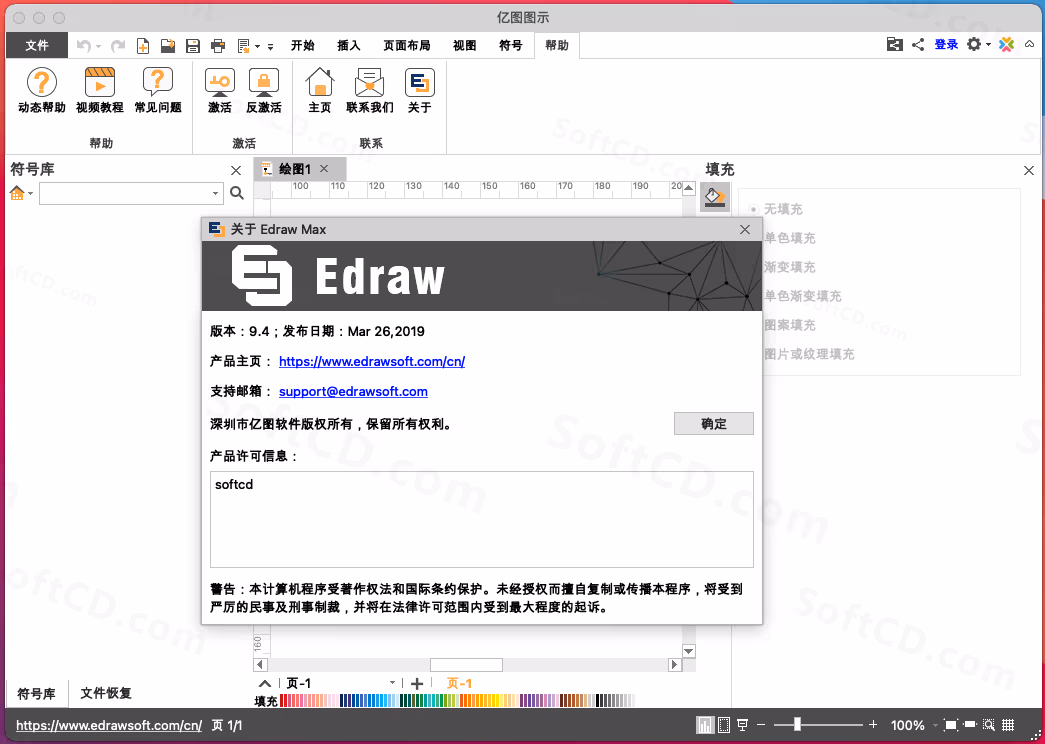Click the fit to width icon

pyautogui.click(x=970, y=725)
